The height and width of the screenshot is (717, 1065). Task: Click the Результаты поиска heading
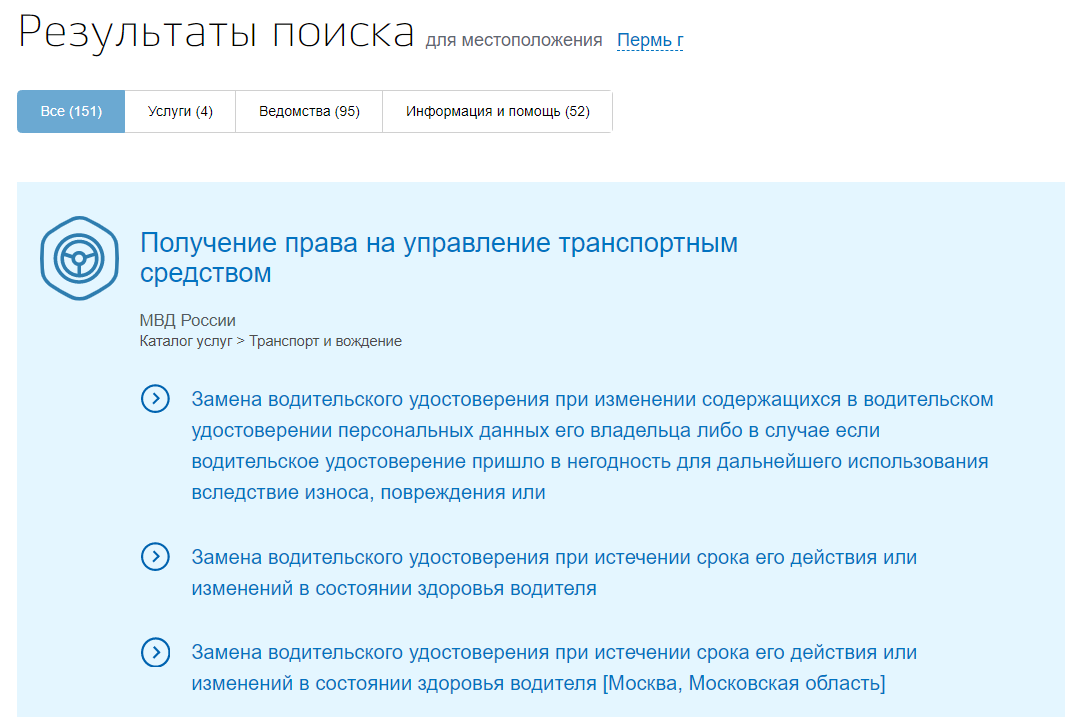[216, 32]
